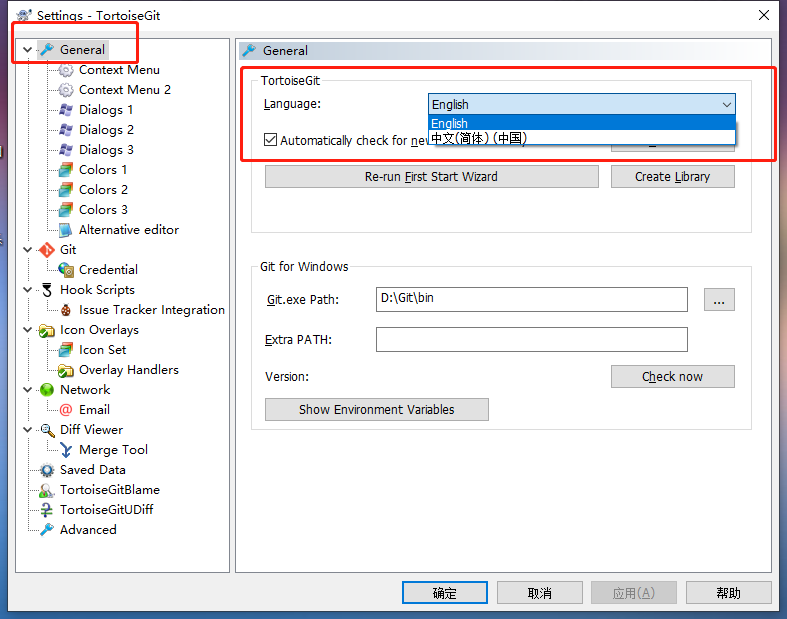Click the Issue Tracker bug icon
The height and width of the screenshot is (619, 787).
coord(66,310)
